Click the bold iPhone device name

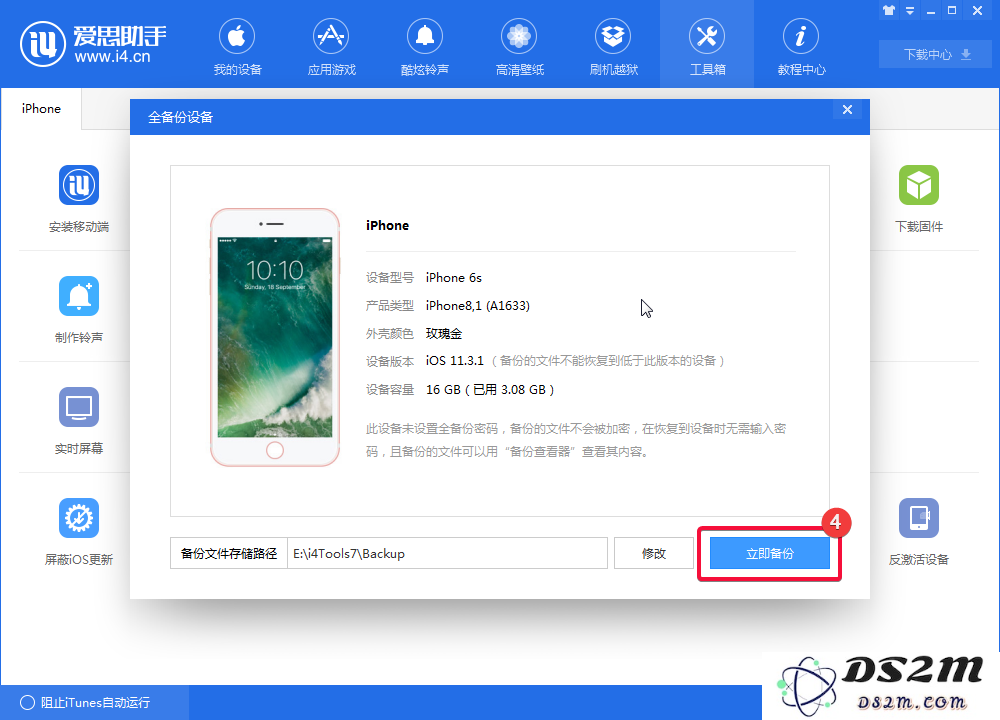tap(387, 225)
